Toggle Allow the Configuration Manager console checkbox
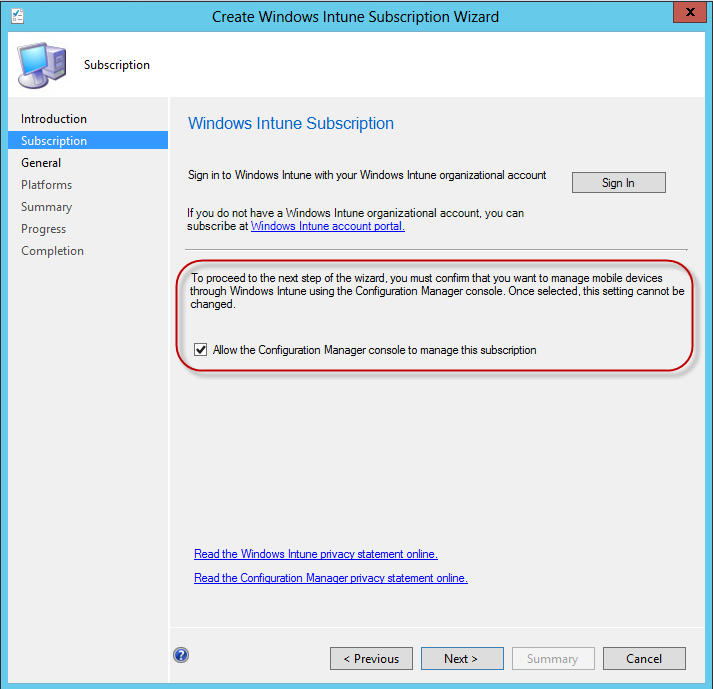The width and height of the screenshot is (713, 689). 201,350
